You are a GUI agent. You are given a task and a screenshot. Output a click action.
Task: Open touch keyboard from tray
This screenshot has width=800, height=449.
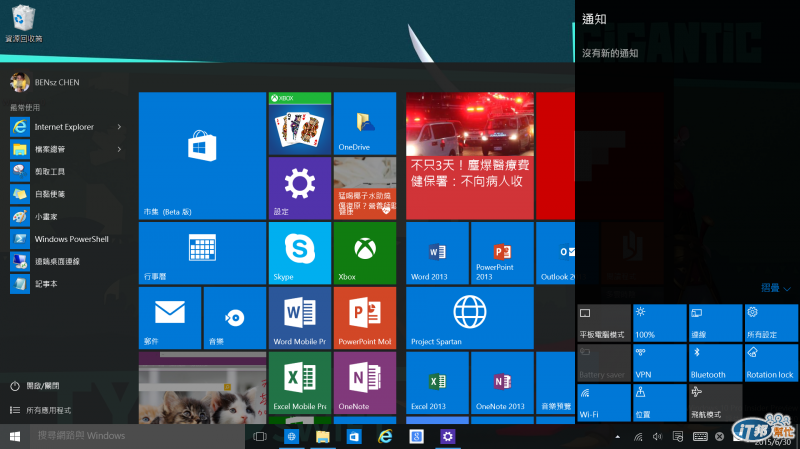point(700,437)
